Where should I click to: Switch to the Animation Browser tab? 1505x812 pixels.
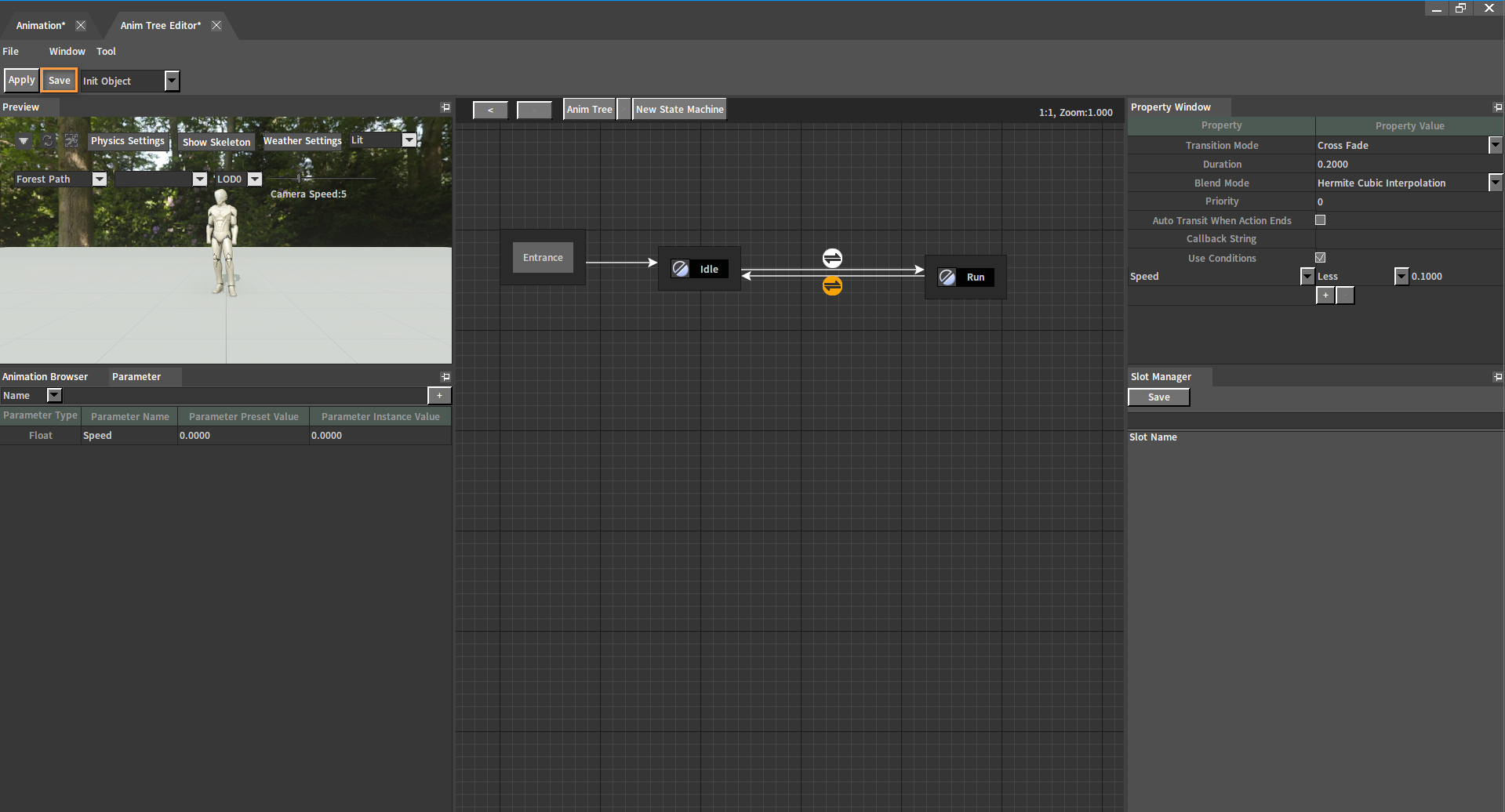click(x=45, y=377)
